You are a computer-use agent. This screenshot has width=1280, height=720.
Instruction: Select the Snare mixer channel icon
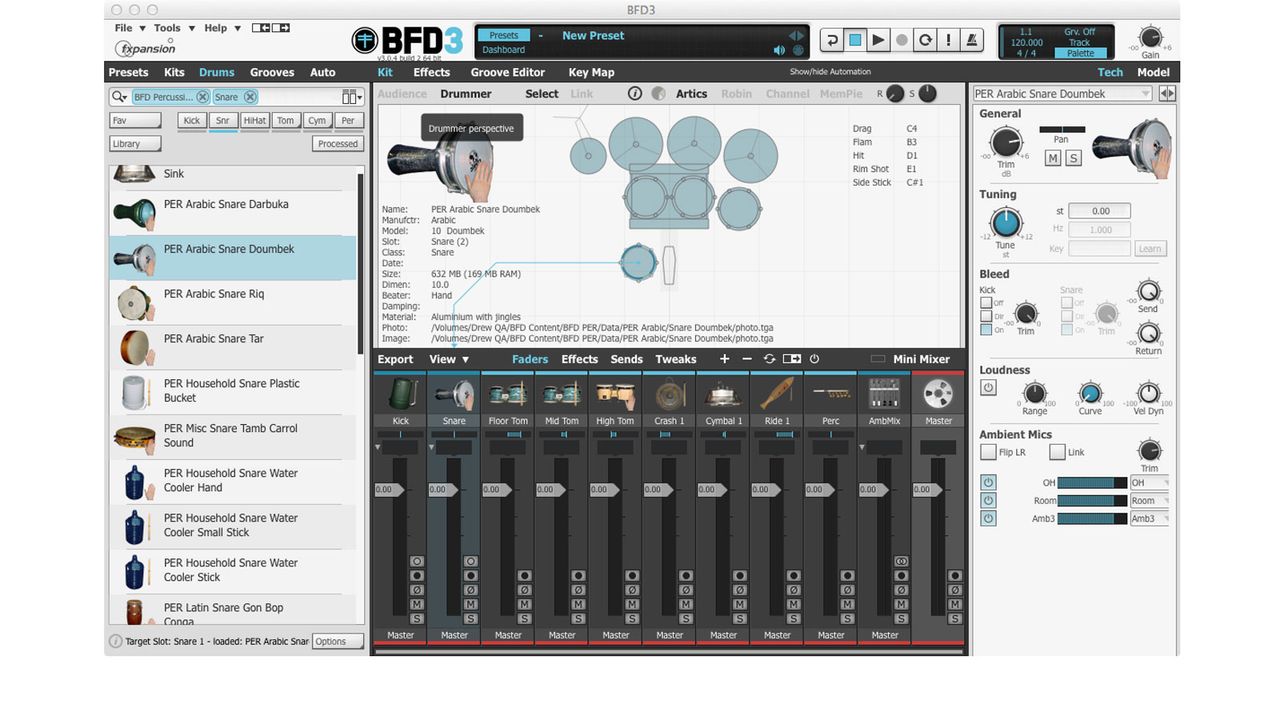click(x=454, y=394)
